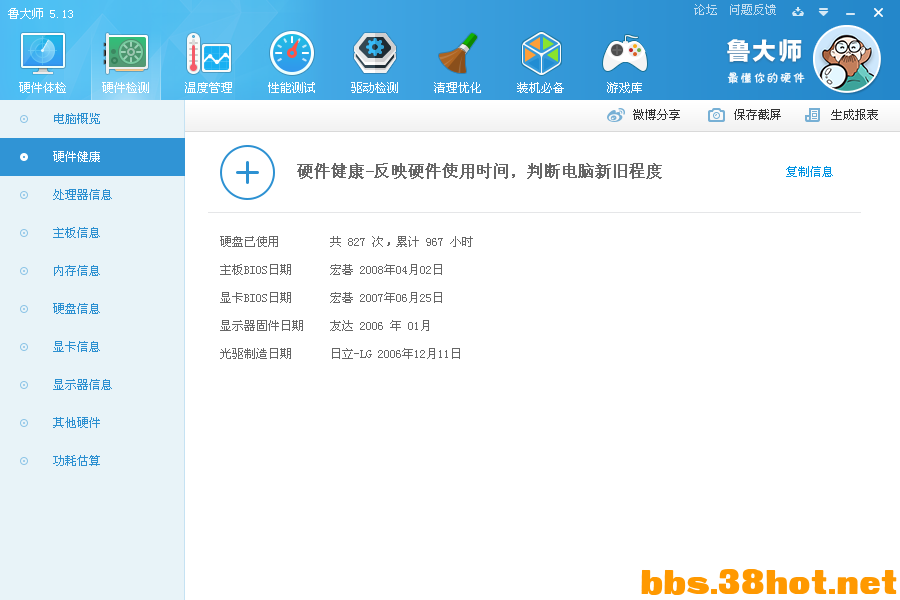Viewport: 900px width, 600px height.
Task: Click the 鲁大师 5.13 title text
Action: coord(41,13)
